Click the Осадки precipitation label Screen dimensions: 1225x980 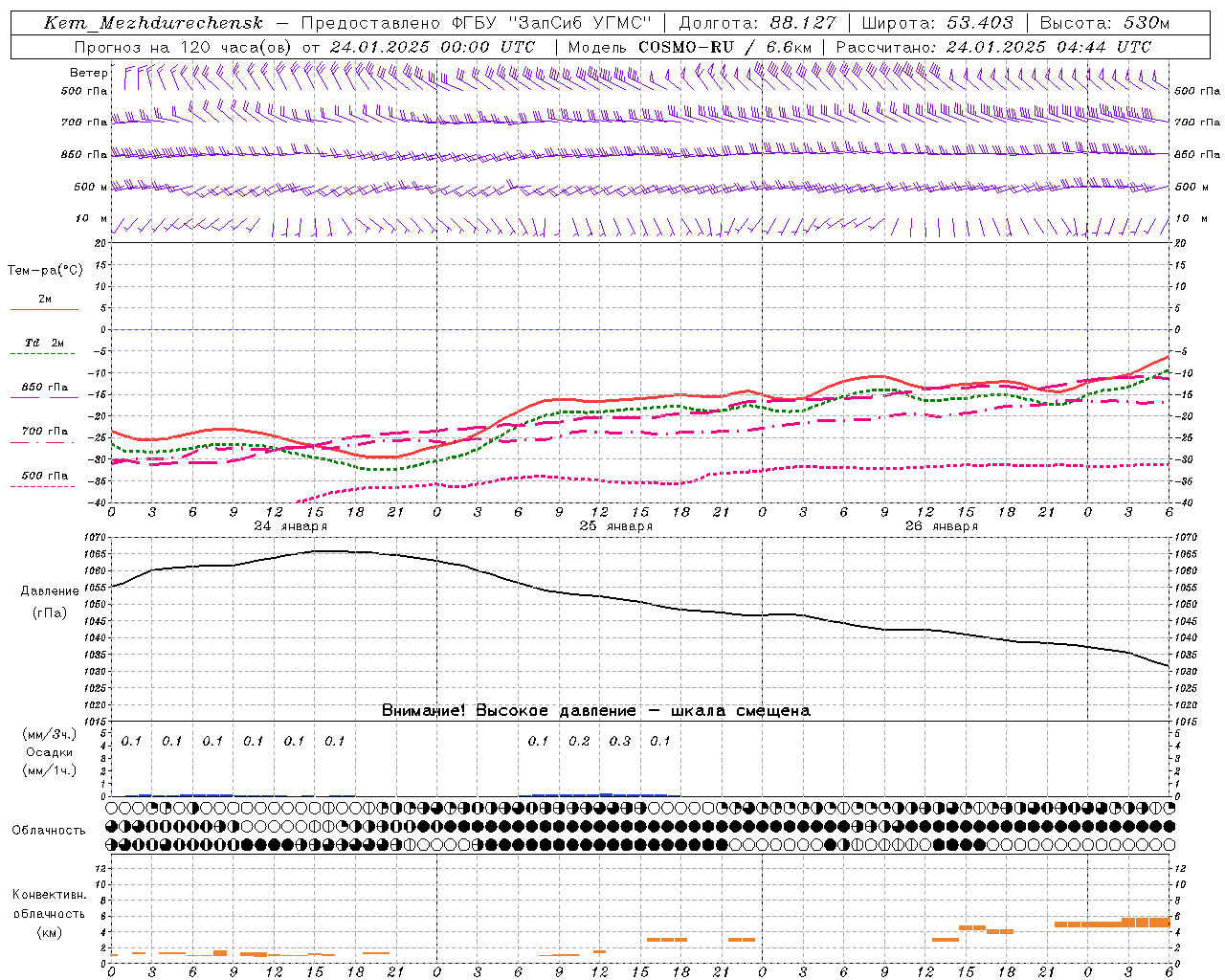point(49,752)
